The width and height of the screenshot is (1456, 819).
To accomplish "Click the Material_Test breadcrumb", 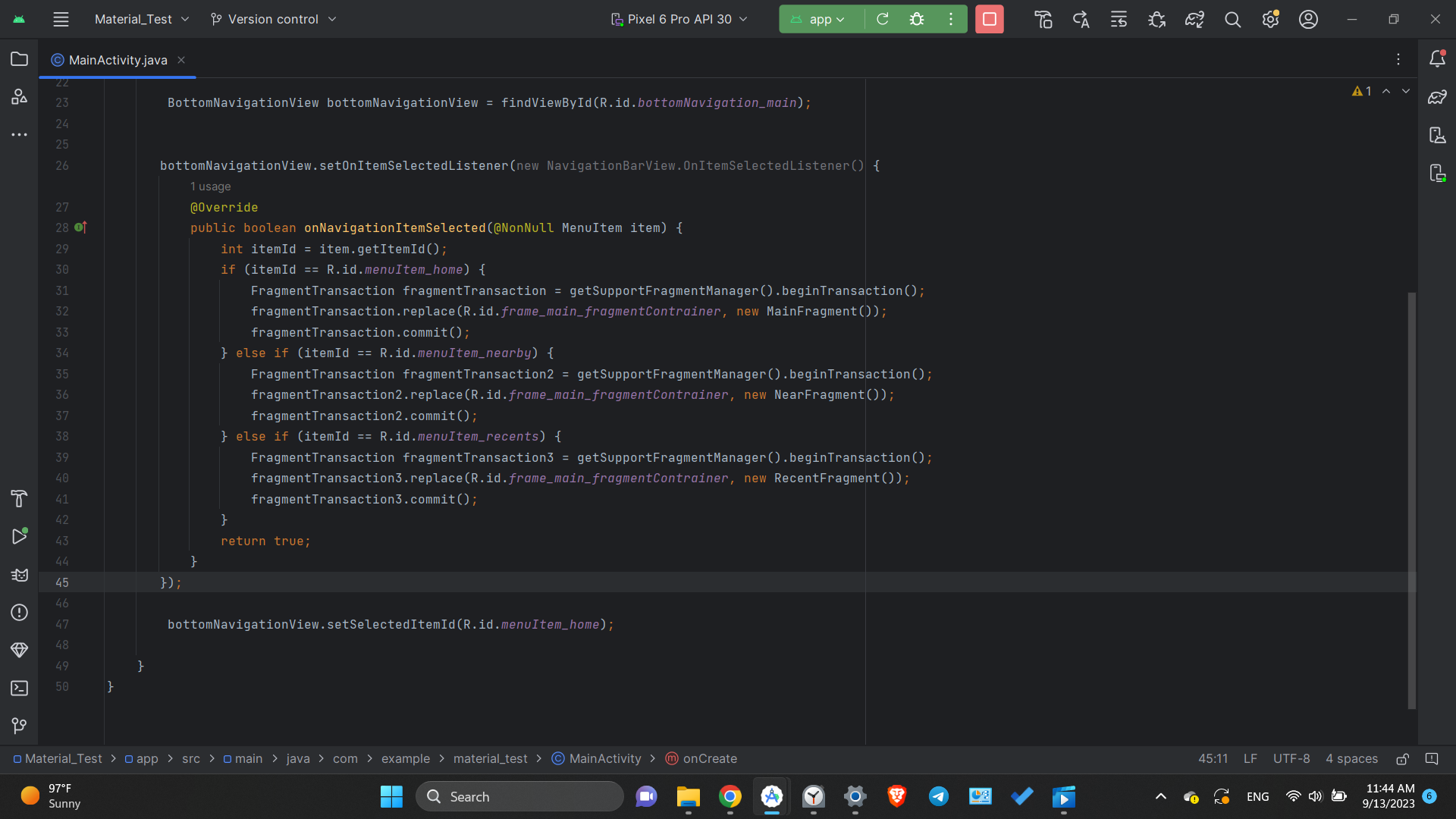I will [x=58, y=758].
